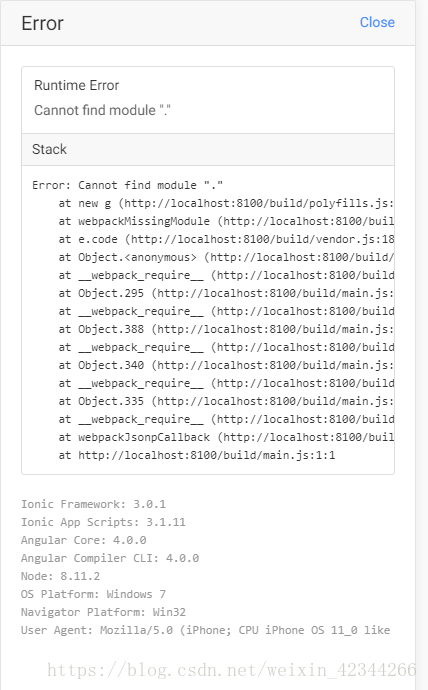The width and height of the screenshot is (428, 690).
Task: Select the 'at e.code' vendor.js stack line
Action: [226, 239]
